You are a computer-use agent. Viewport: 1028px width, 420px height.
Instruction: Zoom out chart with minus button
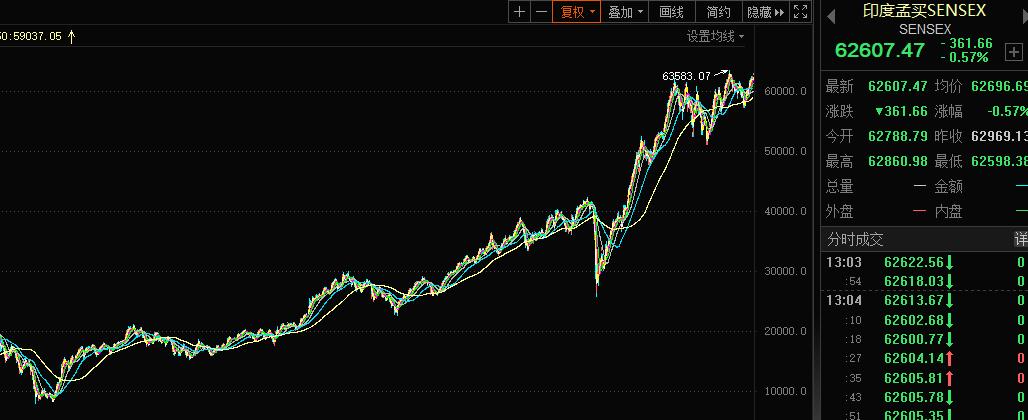(x=541, y=12)
